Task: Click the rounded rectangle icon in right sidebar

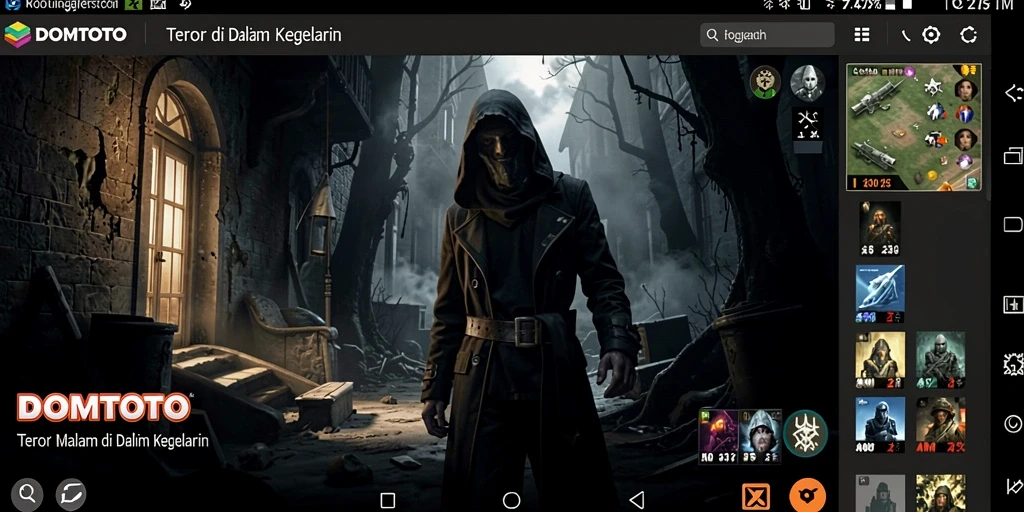Action: pyautogui.click(x=1013, y=225)
